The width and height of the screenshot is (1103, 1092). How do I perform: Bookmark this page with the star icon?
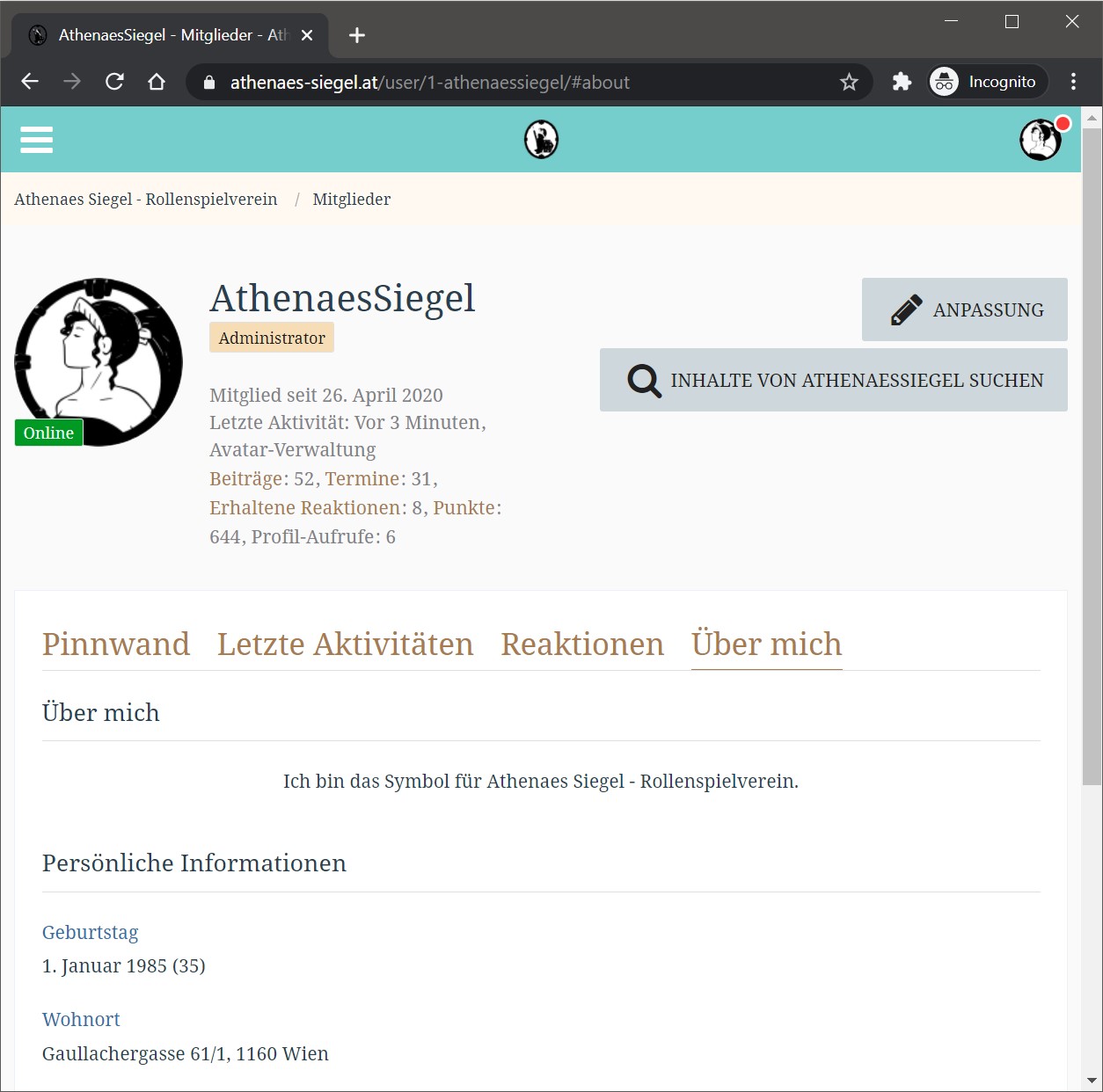[849, 83]
